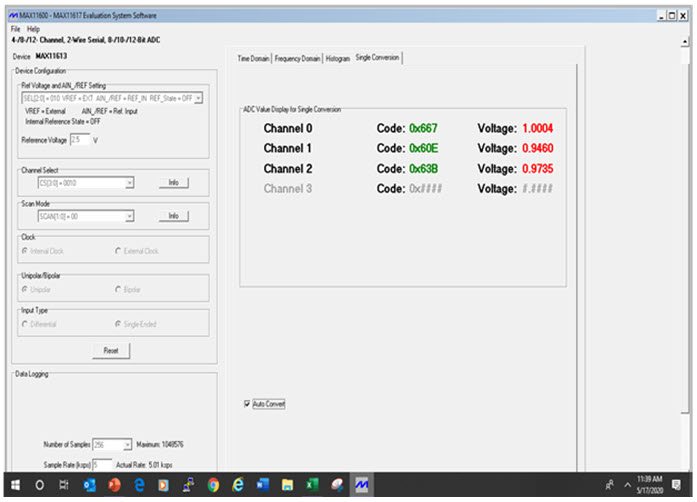Select the Unipolar radio button
The width and height of the screenshot is (697, 502).
coord(25,289)
